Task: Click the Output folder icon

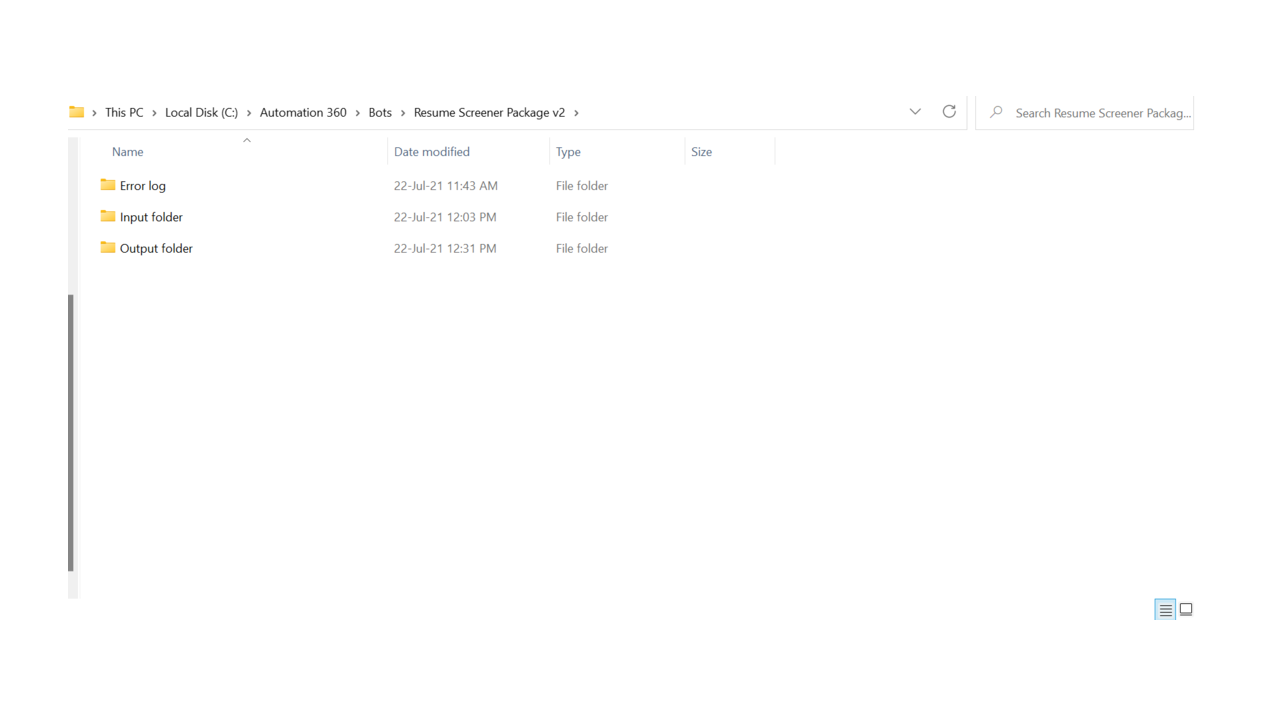Action: click(108, 247)
